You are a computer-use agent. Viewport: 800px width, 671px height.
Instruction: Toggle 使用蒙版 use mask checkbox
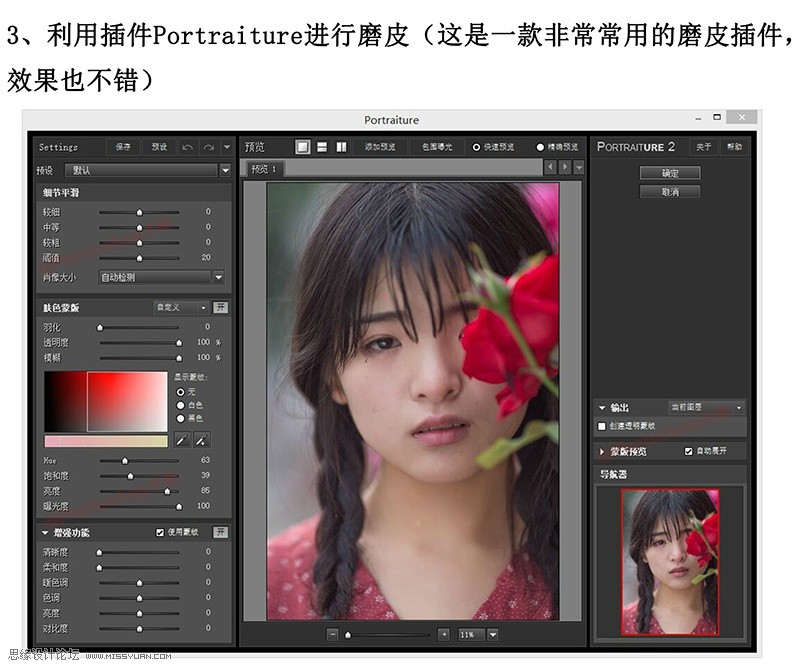pos(160,532)
